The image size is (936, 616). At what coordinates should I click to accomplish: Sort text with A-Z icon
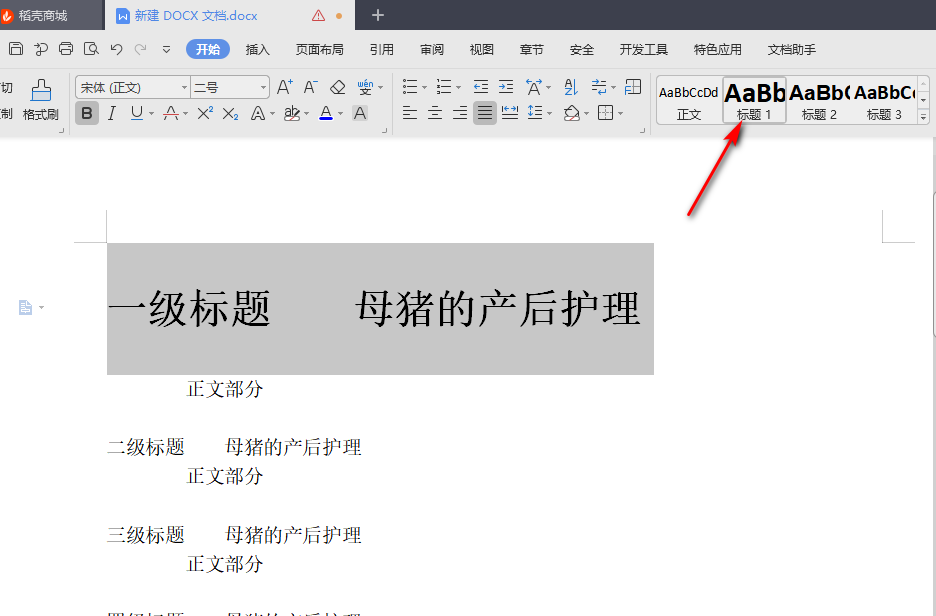571,87
